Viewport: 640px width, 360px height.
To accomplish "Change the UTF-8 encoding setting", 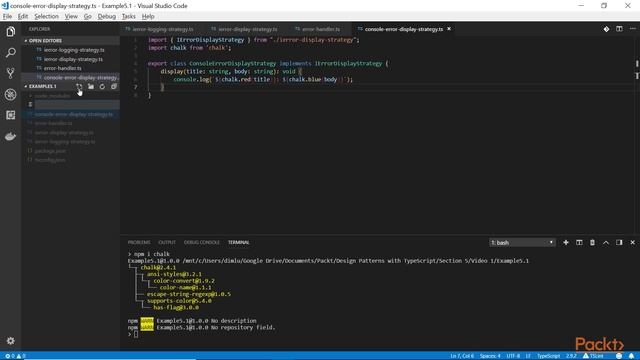I will [x=513, y=356].
